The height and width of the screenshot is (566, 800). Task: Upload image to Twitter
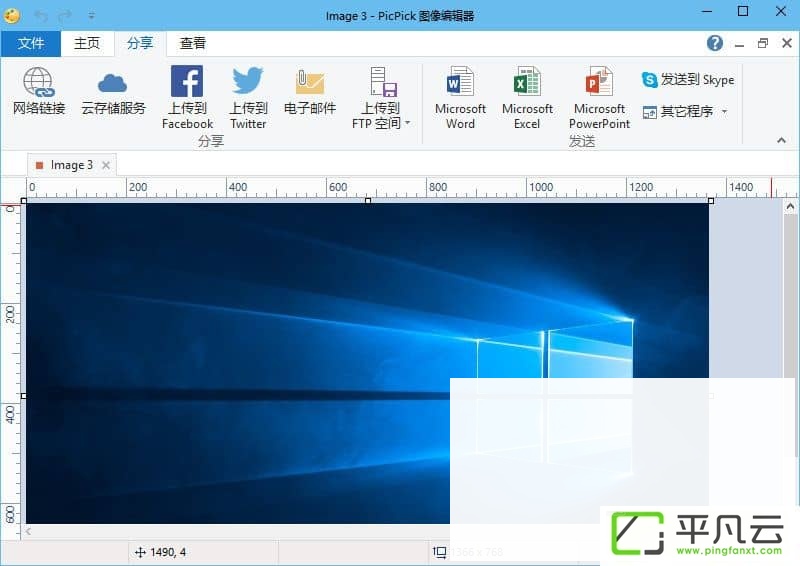click(x=248, y=97)
